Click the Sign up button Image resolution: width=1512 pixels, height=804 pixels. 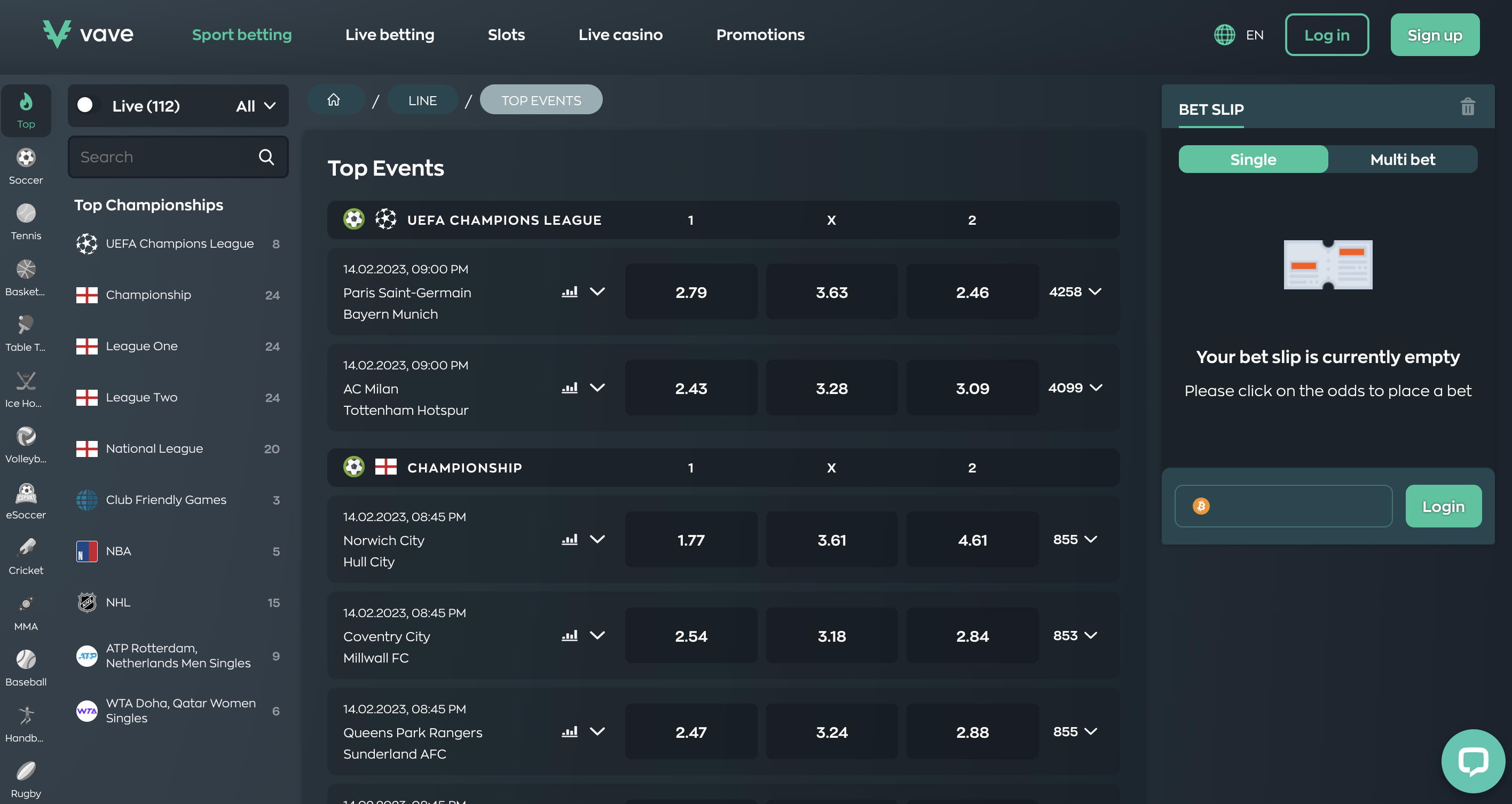point(1435,35)
